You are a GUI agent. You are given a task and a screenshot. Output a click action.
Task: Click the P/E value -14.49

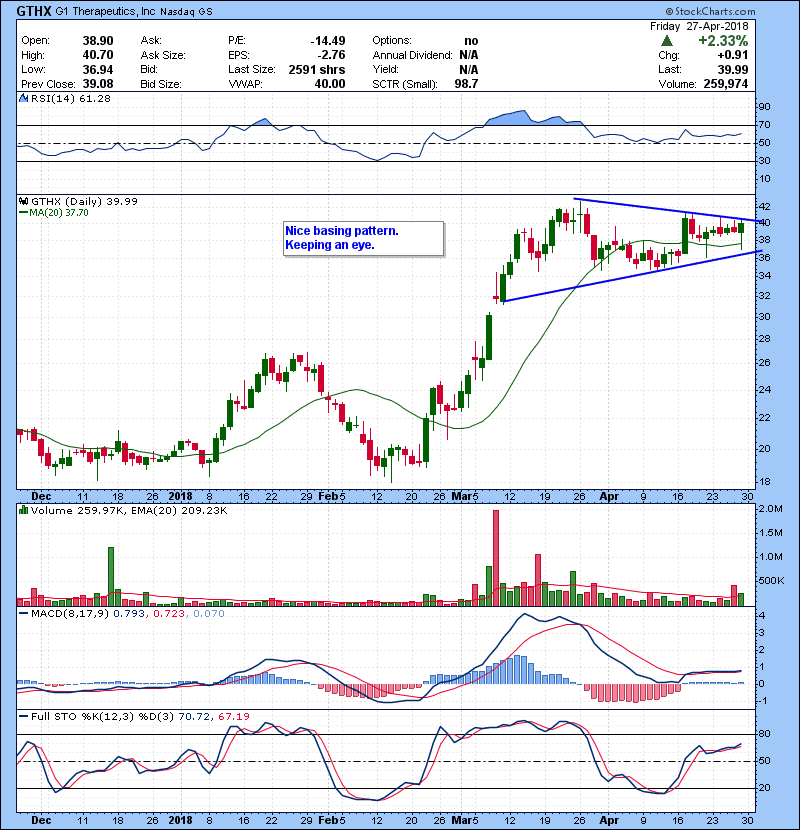pyautogui.click(x=328, y=41)
